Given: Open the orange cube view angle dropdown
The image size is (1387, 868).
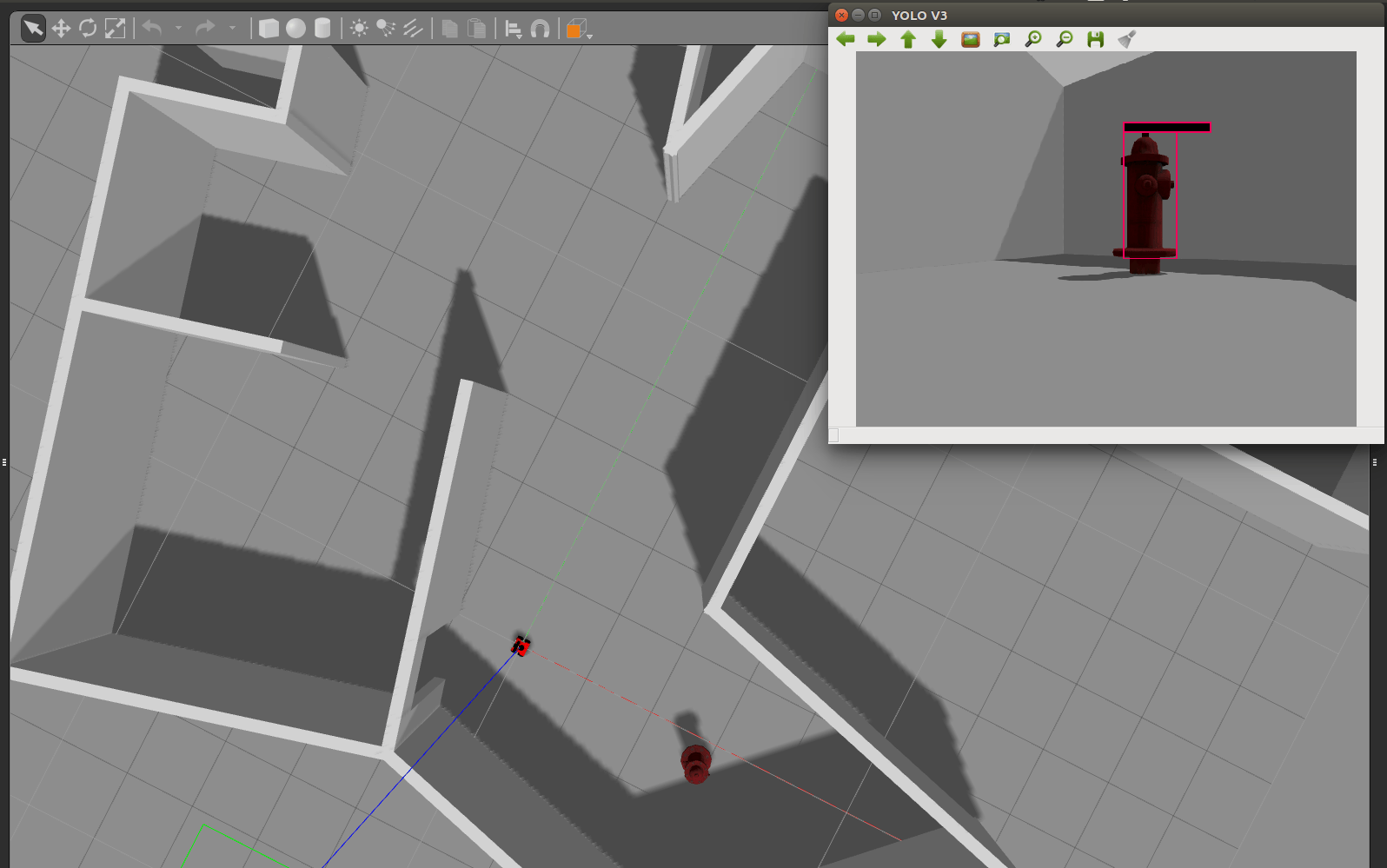Looking at the screenshot, I should [579, 30].
